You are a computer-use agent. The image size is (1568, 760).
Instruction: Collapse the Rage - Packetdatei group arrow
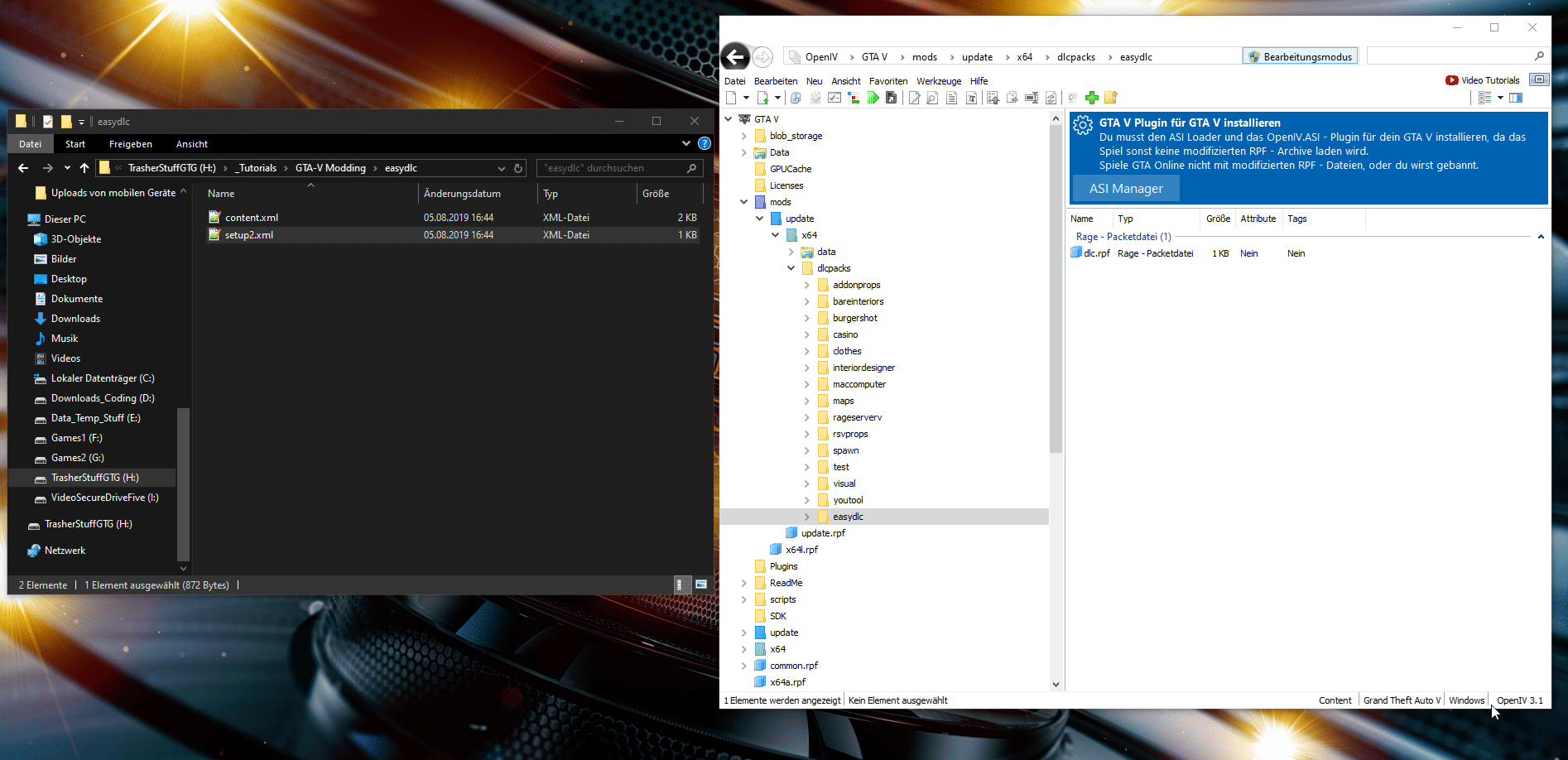point(1541,237)
